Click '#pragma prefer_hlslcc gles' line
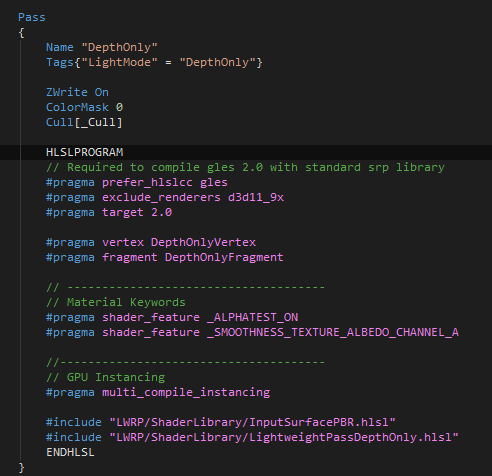The image size is (492, 476). point(137,182)
